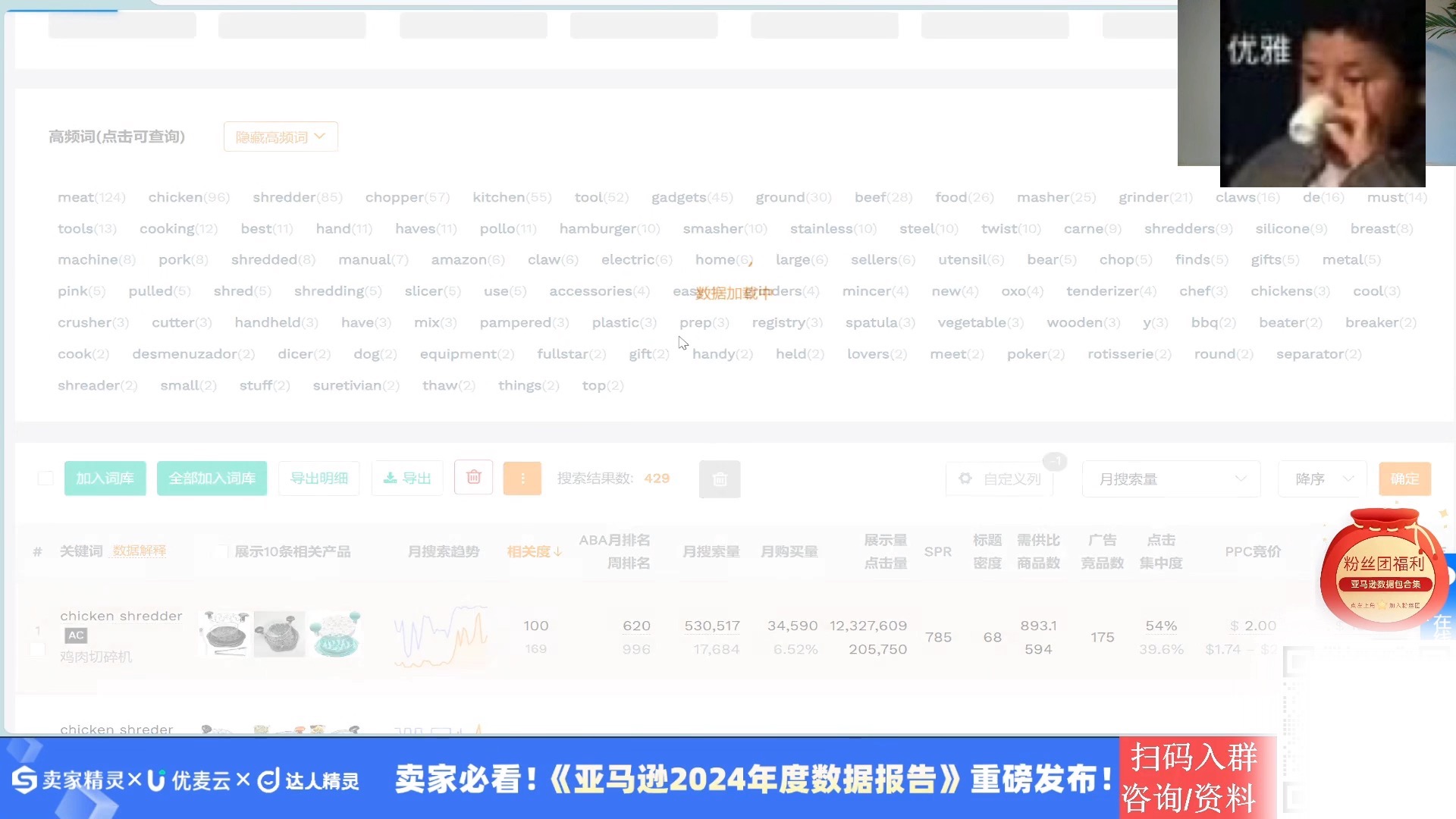Select high-frequency word beef(28)
The height and width of the screenshot is (819, 1456).
pos(883,197)
